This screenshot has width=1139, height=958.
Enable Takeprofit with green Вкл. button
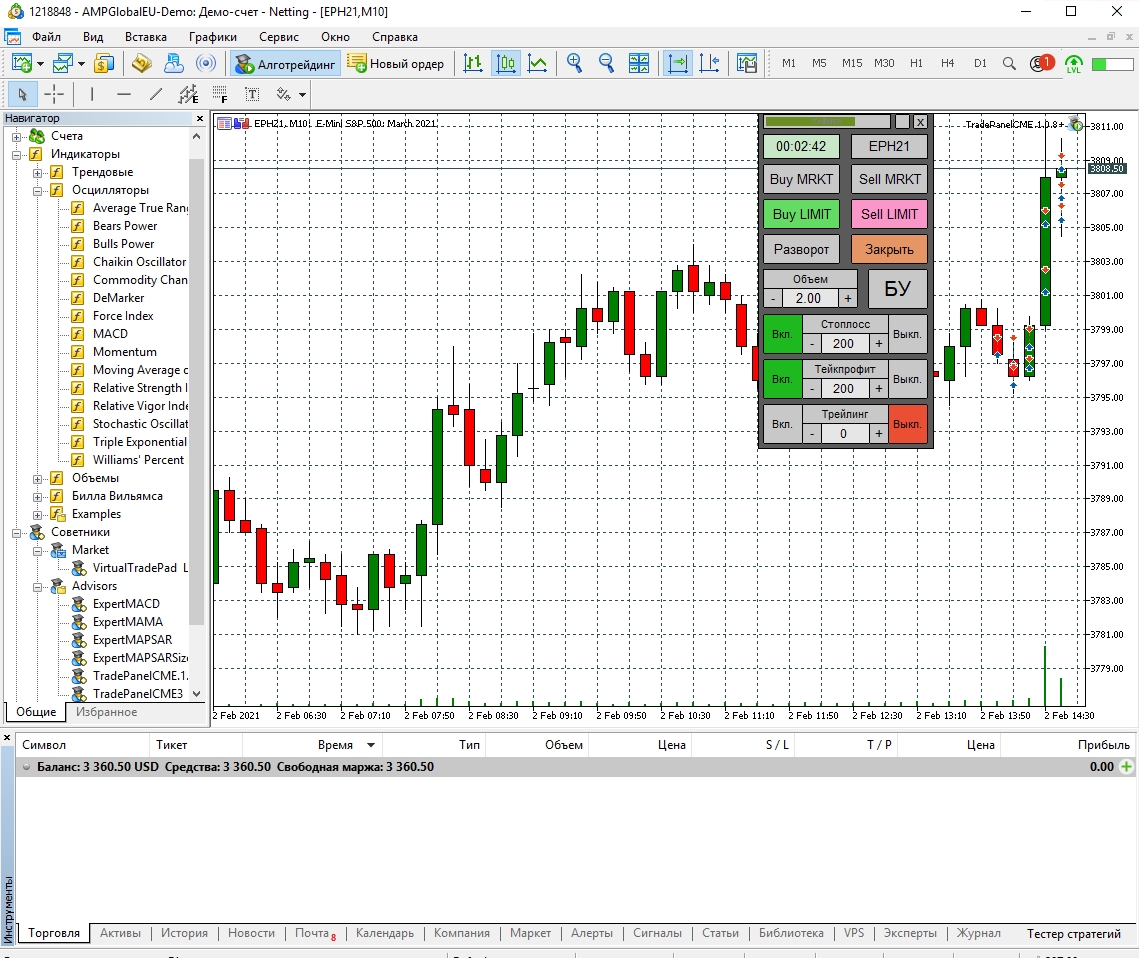(x=782, y=379)
